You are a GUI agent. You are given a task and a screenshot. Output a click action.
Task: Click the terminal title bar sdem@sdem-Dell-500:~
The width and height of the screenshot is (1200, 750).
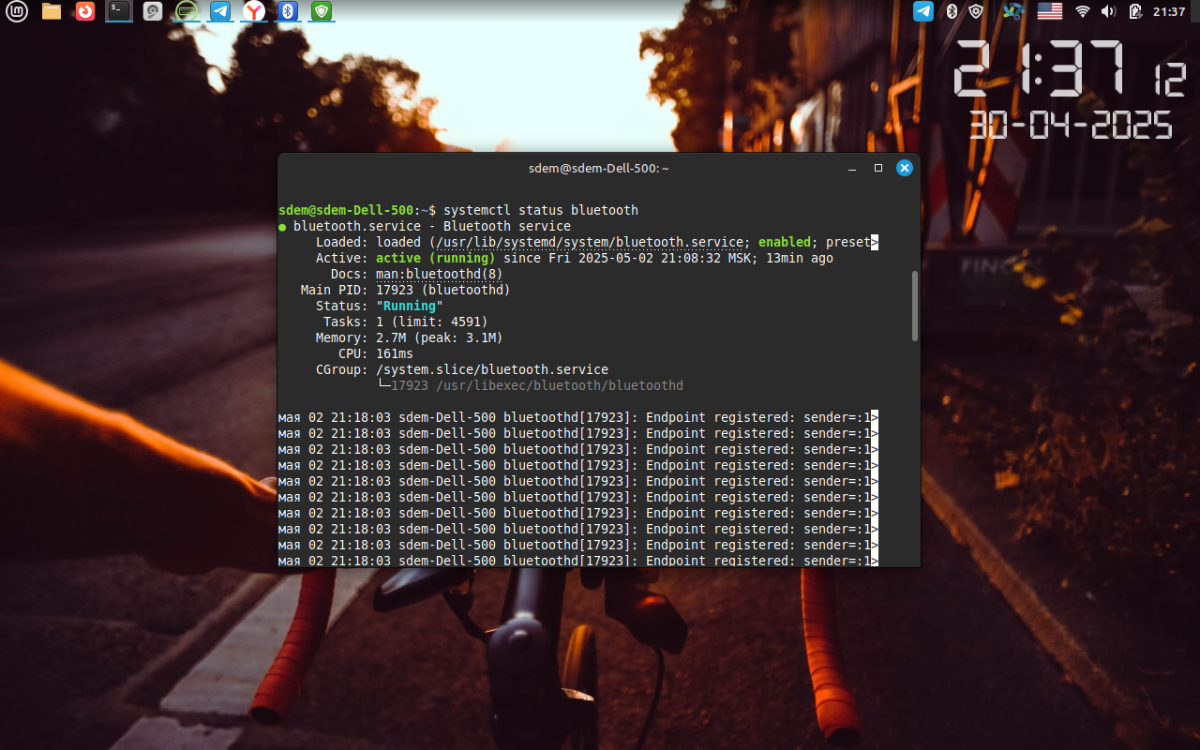coord(598,168)
